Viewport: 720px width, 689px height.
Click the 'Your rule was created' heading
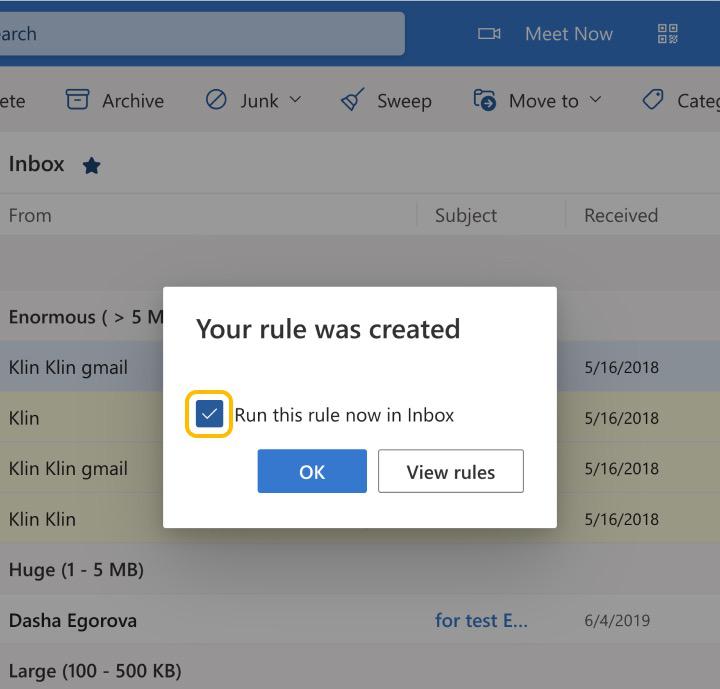(x=328, y=329)
